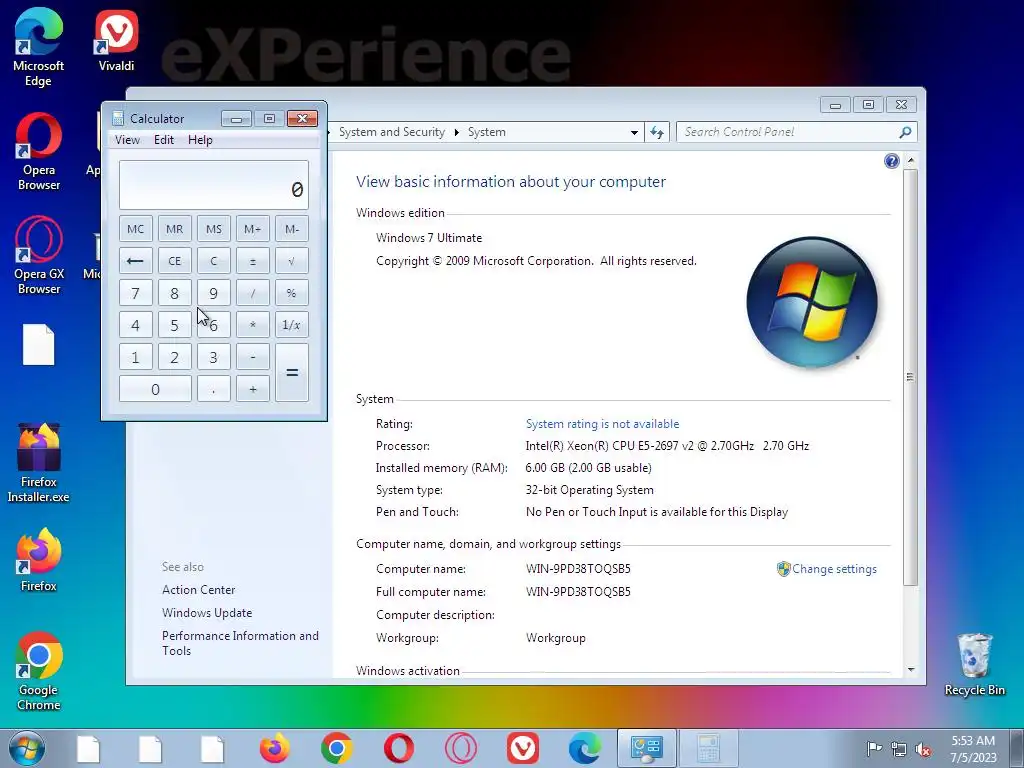Open Microsoft Edge desktop shortcut
Screen dimensions: 1024x768
[x=39, y=47]
